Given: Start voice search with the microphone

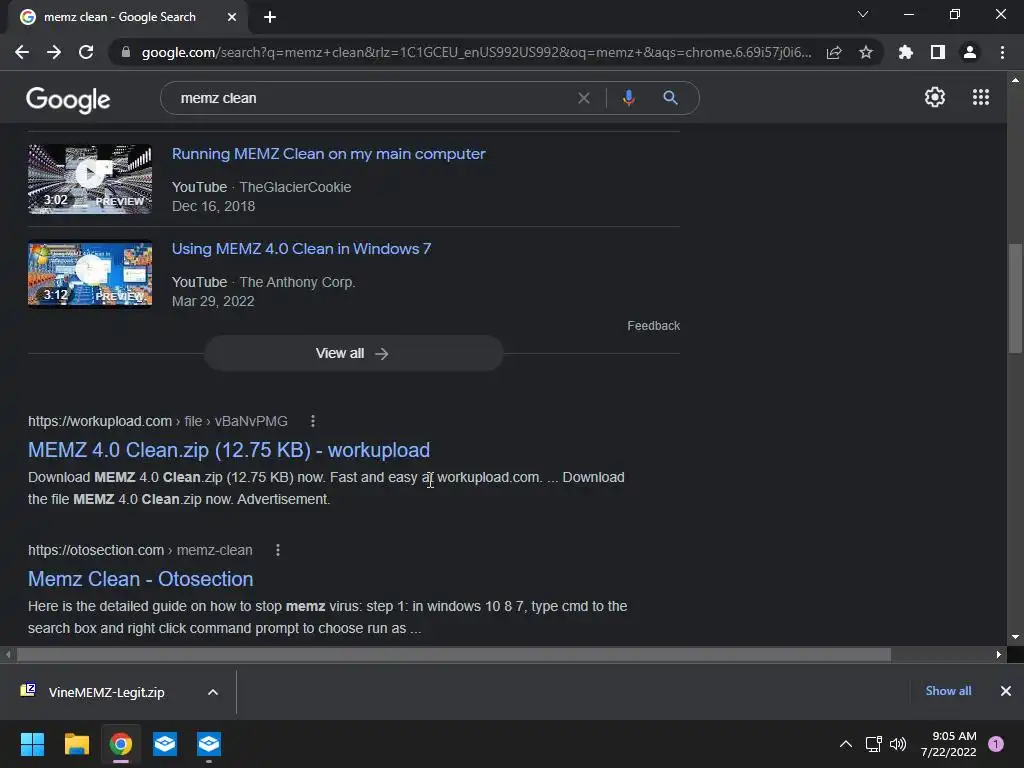Looking at the screenshot, I should pyautogui.click(x=628, y=98).
